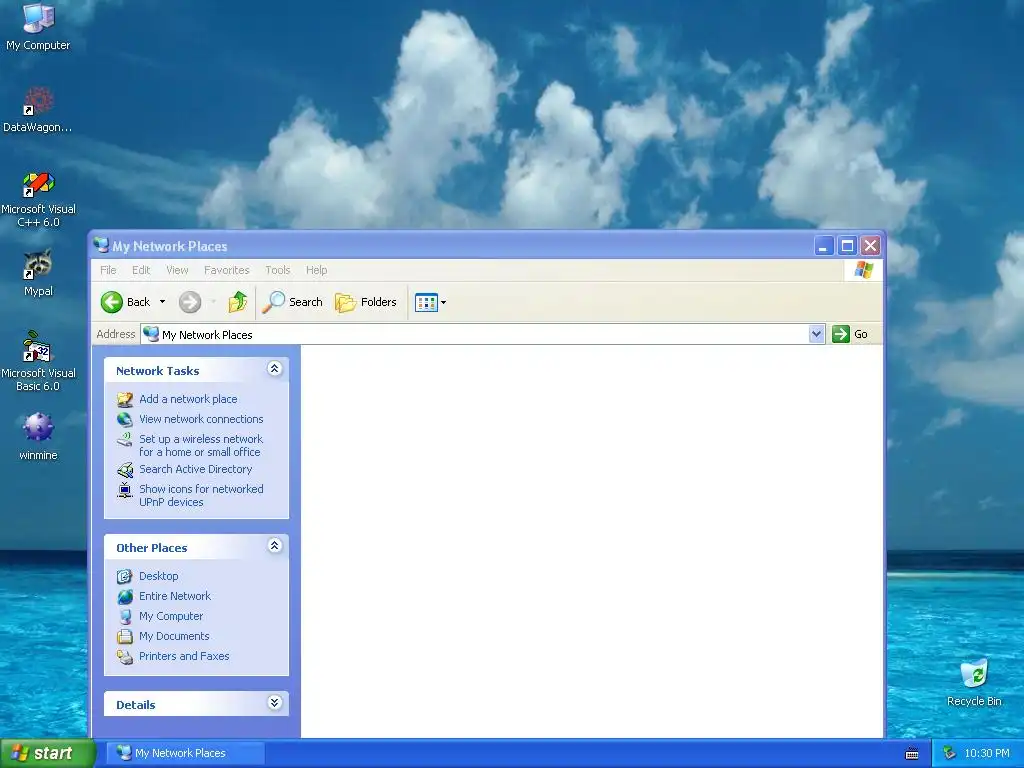1024x768 pixels.
Task: Open the File menu
Action: (108, 270)
